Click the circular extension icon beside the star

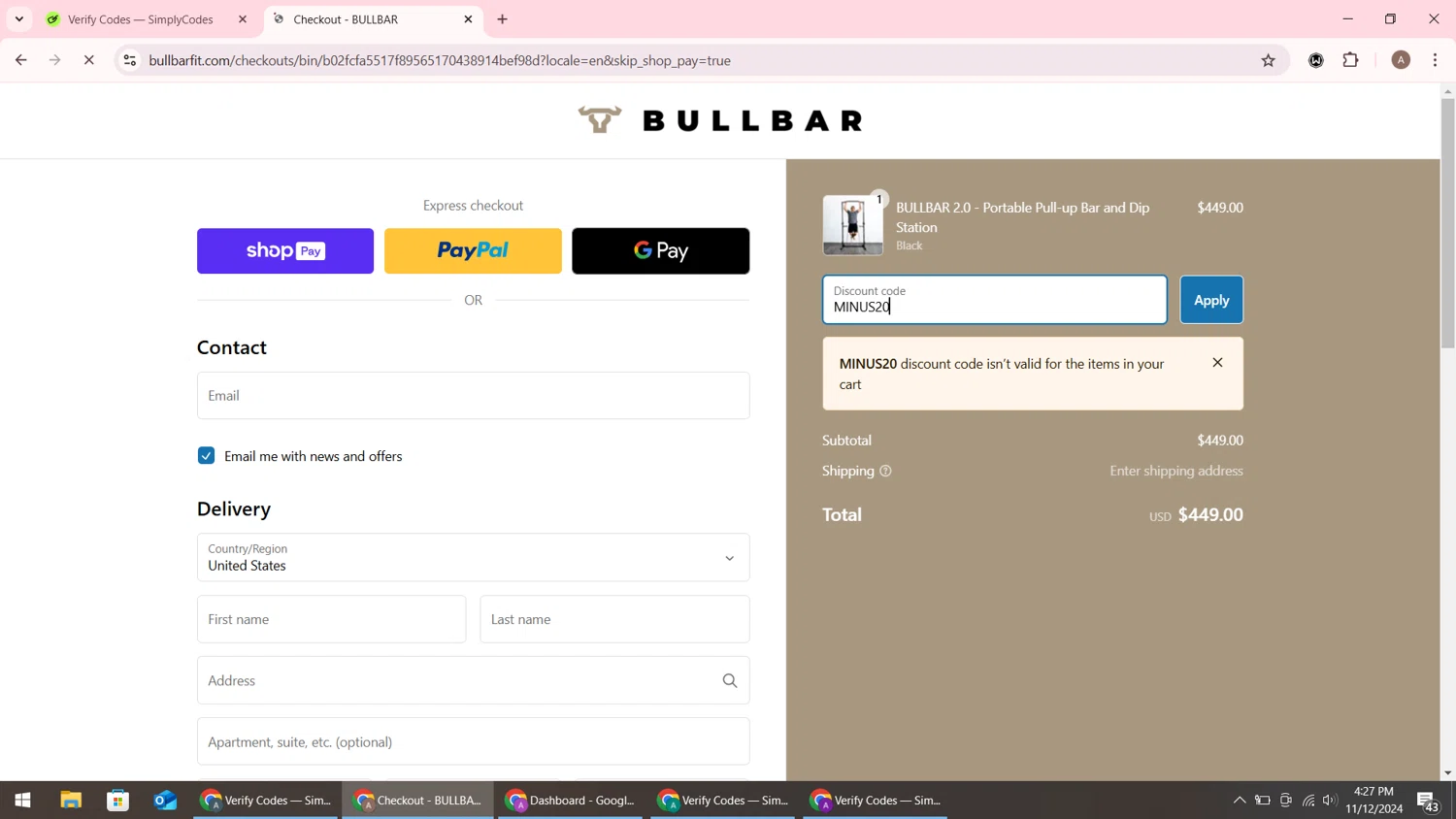pyautogui.click(x=1316, y=60)
